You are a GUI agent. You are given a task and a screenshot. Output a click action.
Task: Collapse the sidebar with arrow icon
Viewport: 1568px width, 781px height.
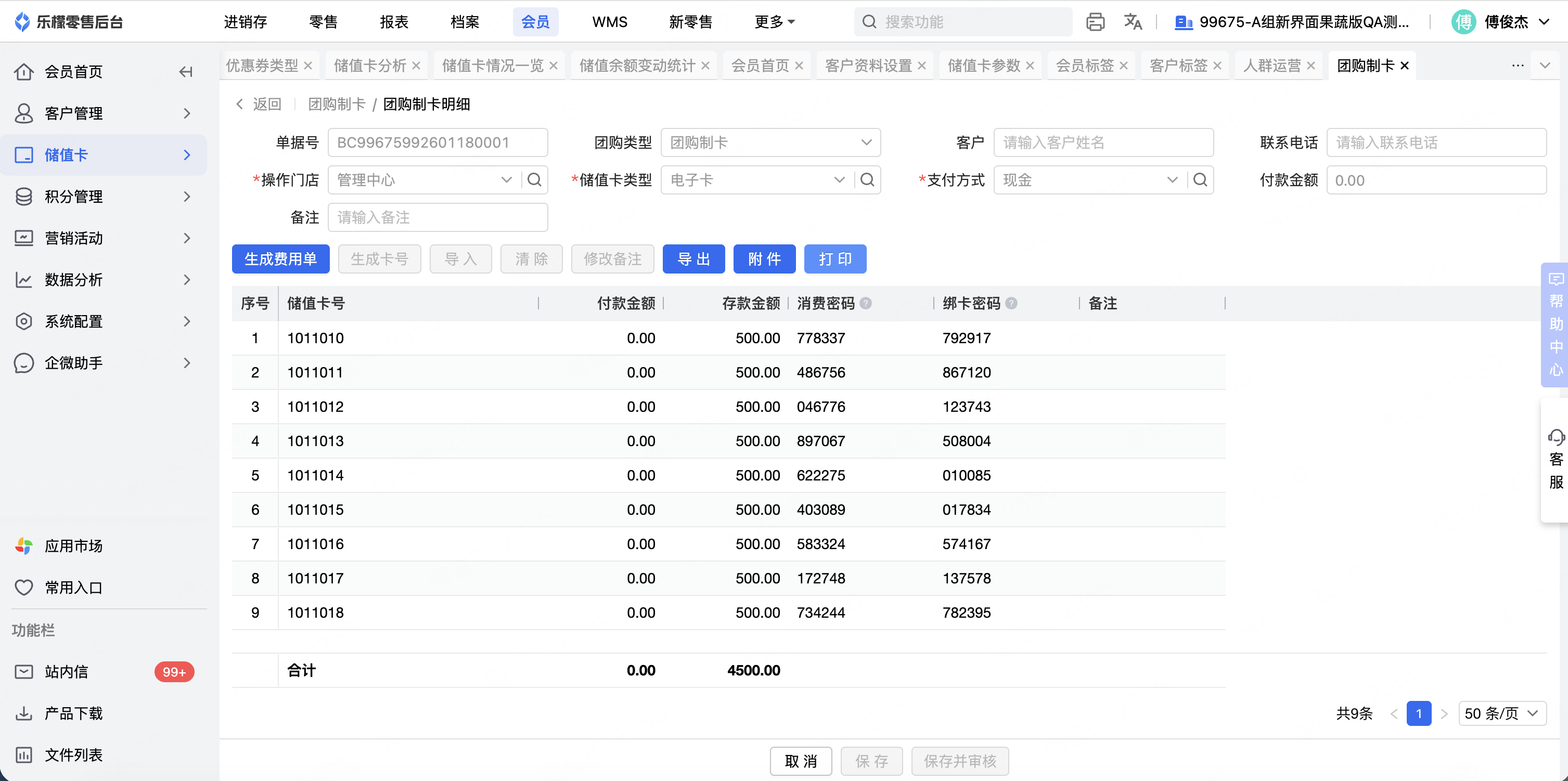pyautogui.click(x=186, y=72)
